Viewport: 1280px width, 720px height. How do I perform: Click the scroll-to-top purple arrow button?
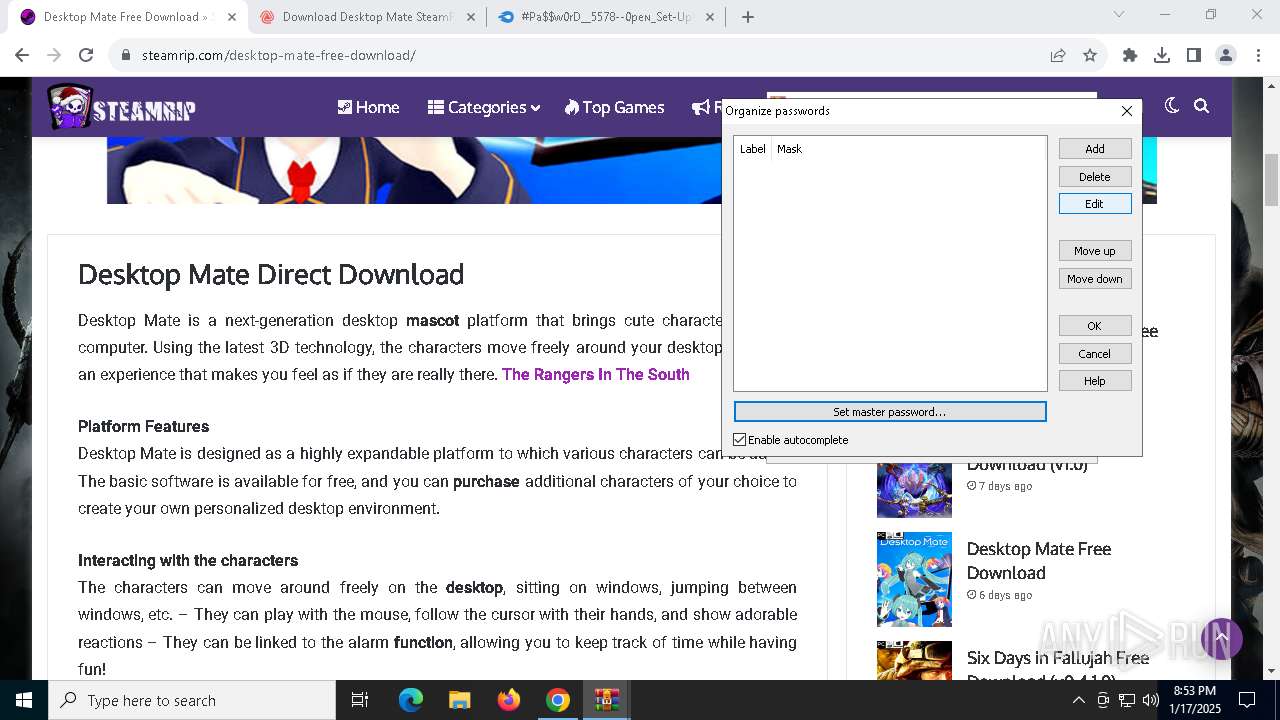pyautogui.click(x=1221, y=638)
